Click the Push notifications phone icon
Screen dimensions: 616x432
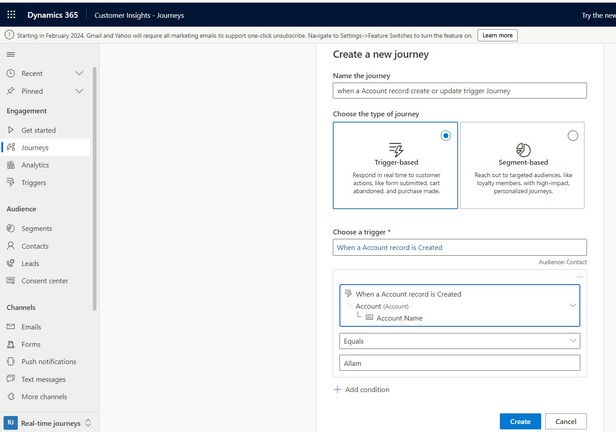click(11, 361)
